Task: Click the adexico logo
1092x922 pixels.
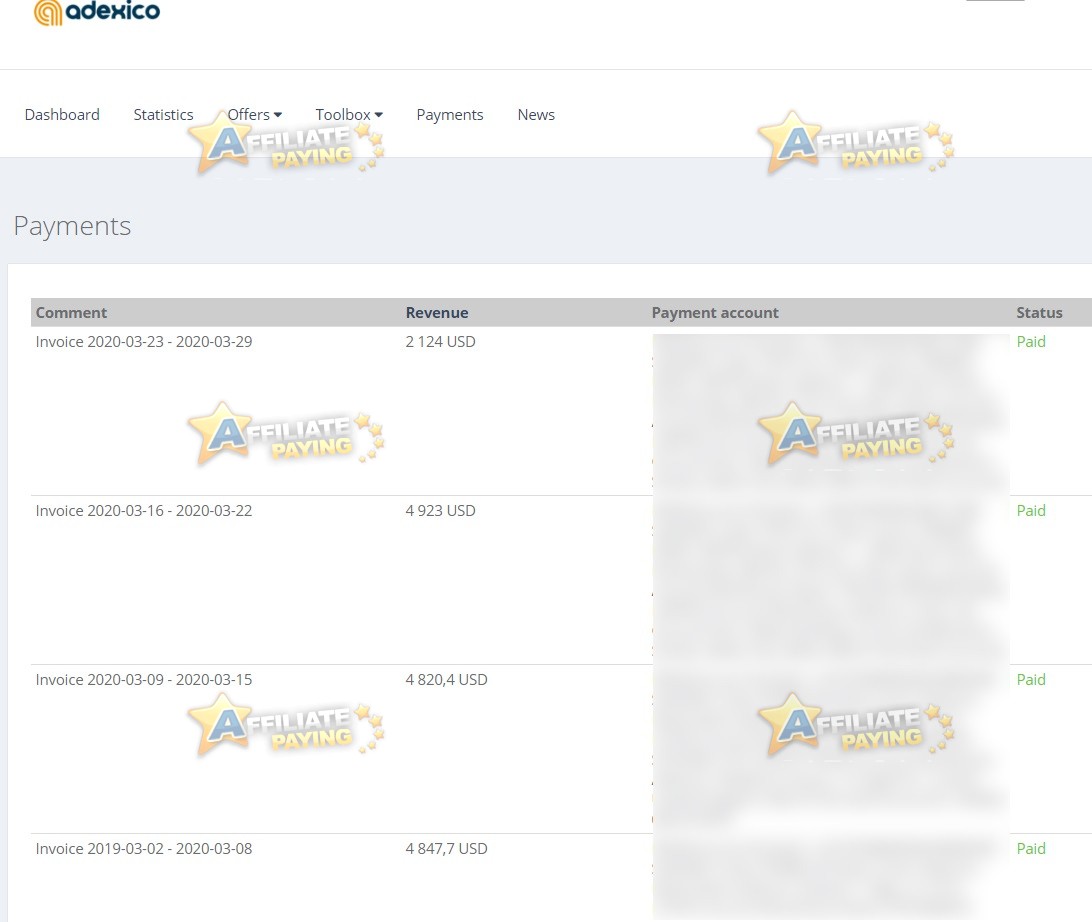Action: pos(97,12)
